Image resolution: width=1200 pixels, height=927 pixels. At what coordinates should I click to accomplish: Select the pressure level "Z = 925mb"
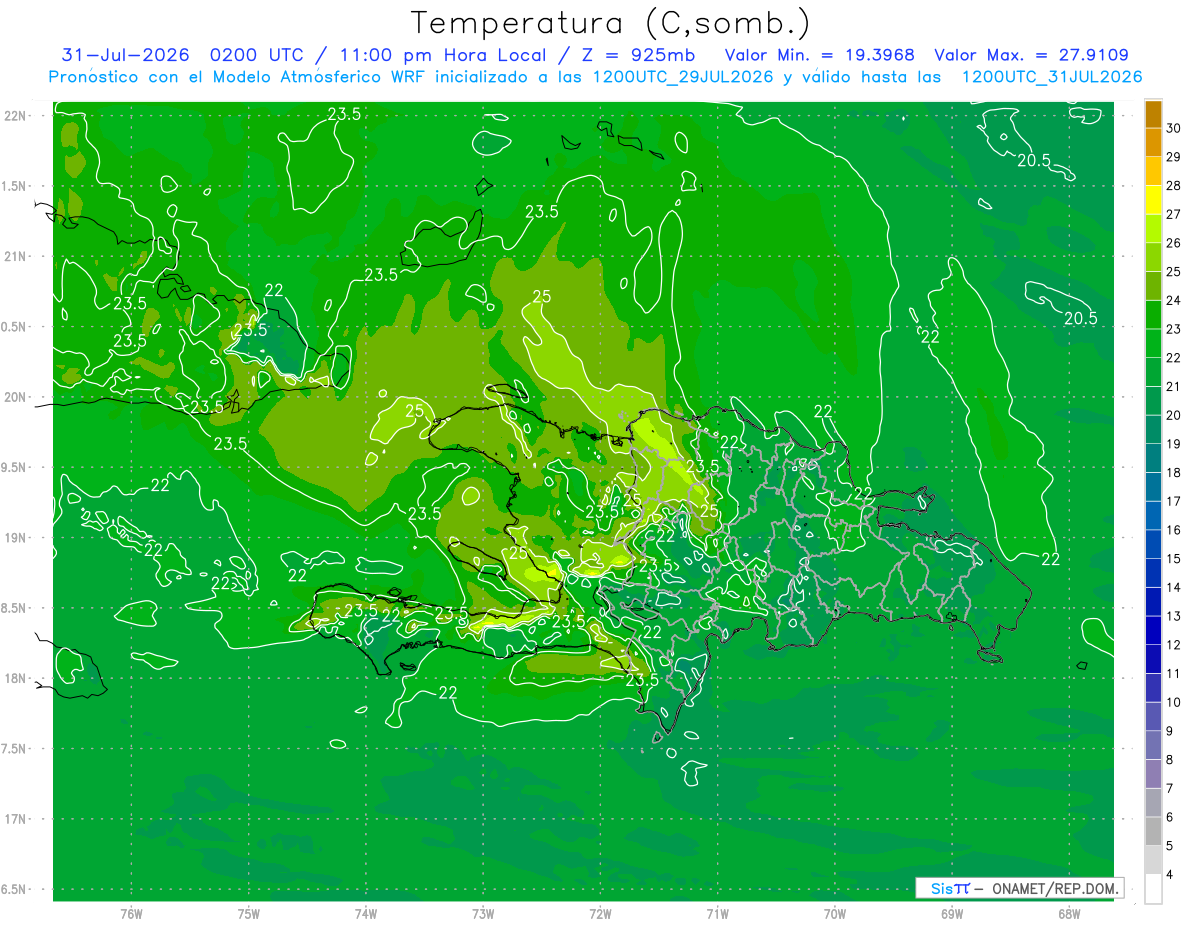coord(640,55)
